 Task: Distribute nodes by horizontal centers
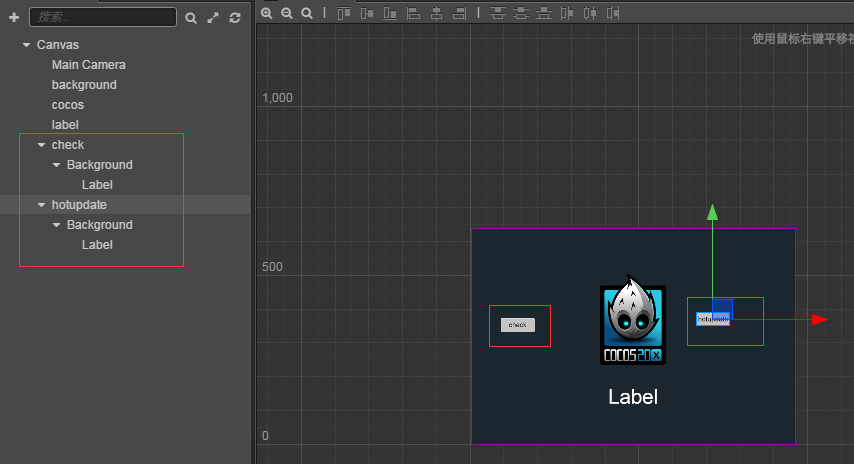click(590, 13)
